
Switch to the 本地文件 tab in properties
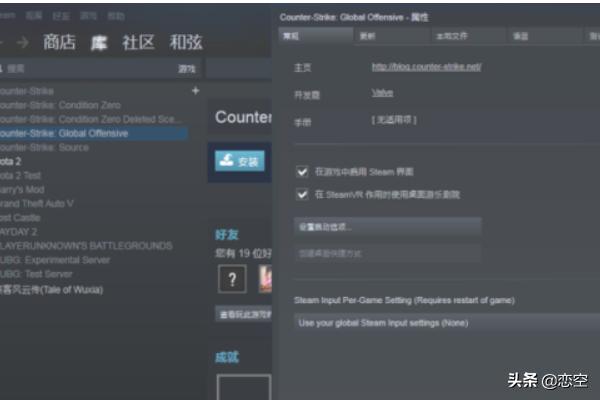(x=468, y=36)
